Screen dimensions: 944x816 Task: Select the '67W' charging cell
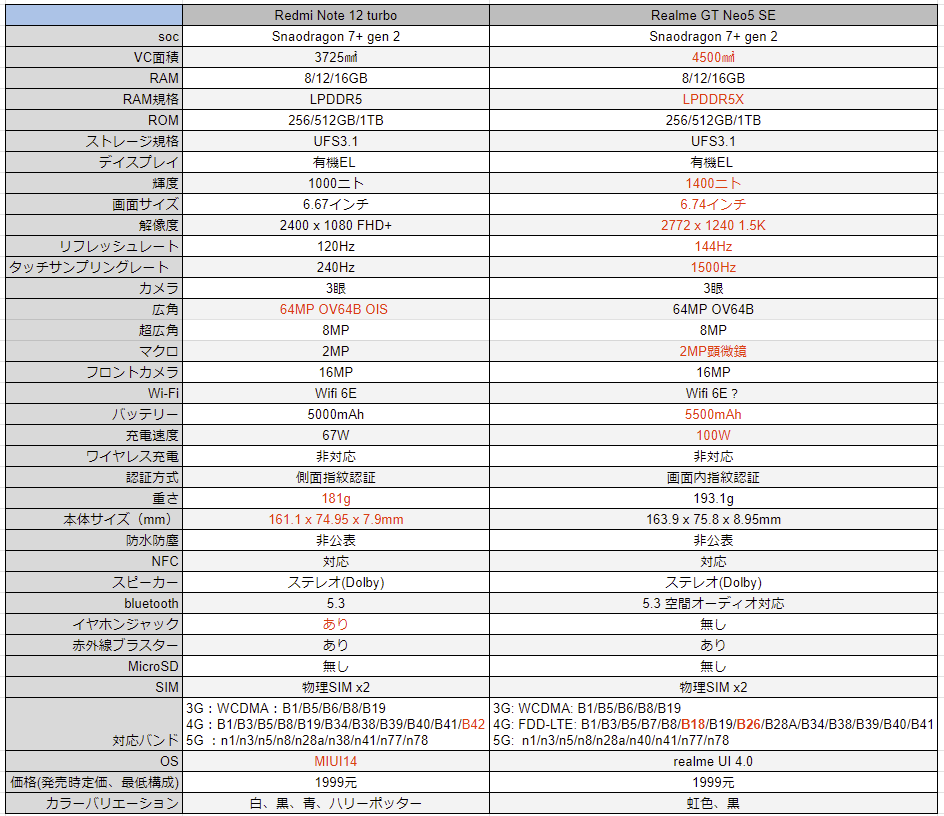pos(336,435)
